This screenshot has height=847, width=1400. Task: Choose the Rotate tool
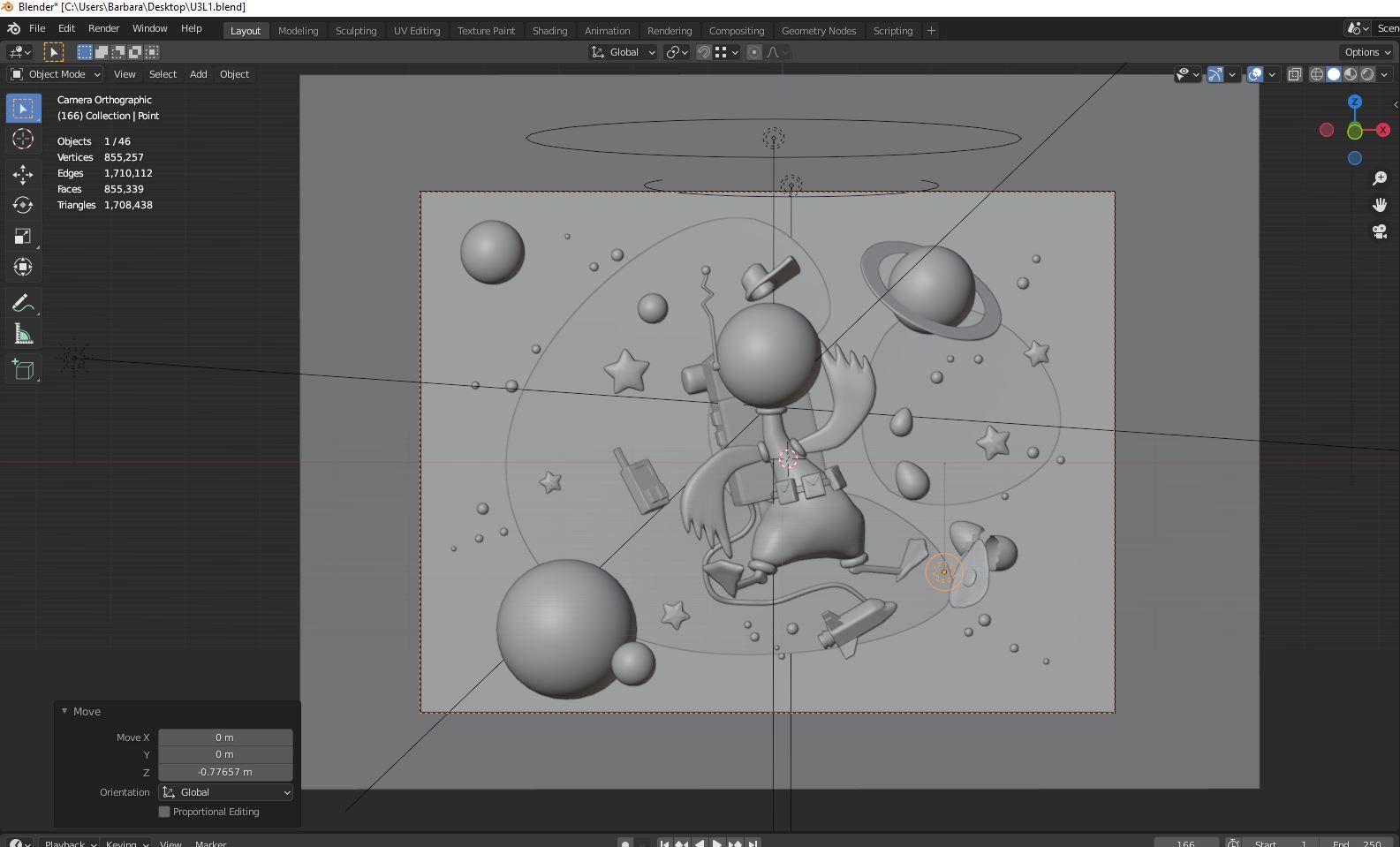point(23,205)
